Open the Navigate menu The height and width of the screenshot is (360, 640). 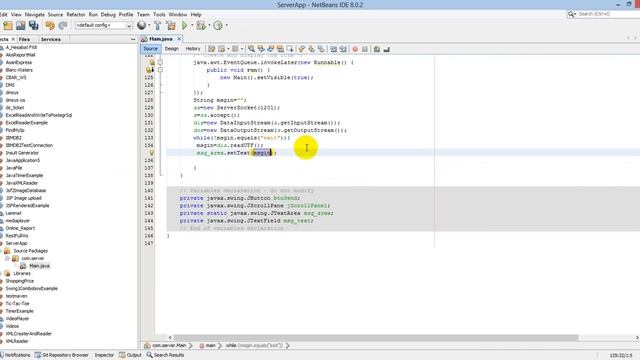pos(35,14)
